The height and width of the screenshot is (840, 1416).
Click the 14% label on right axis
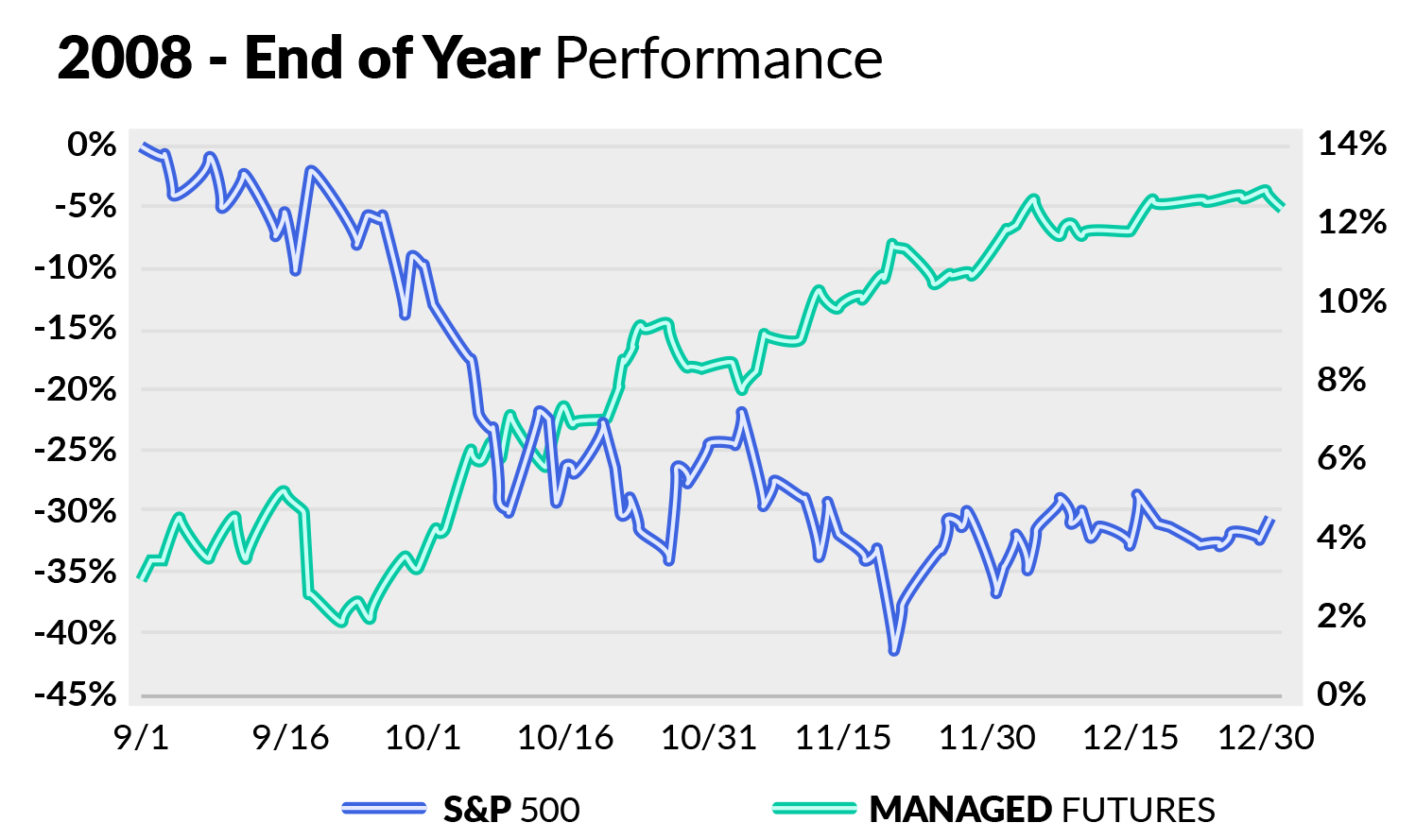(1352, 144)
